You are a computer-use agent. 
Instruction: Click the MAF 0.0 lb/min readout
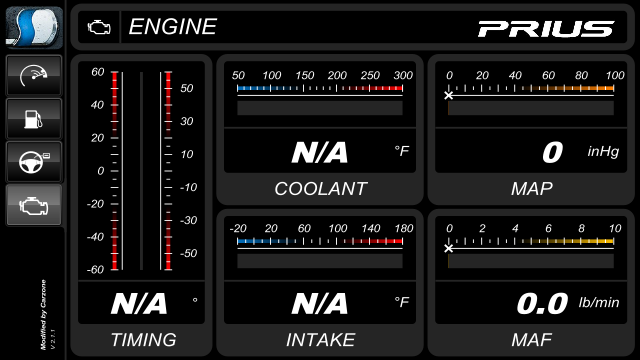[x=568, y=303]
